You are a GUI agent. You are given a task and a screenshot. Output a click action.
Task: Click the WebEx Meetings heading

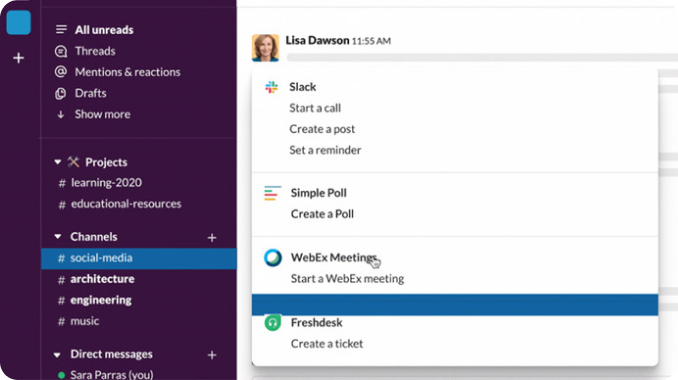(x=334, y=257)
